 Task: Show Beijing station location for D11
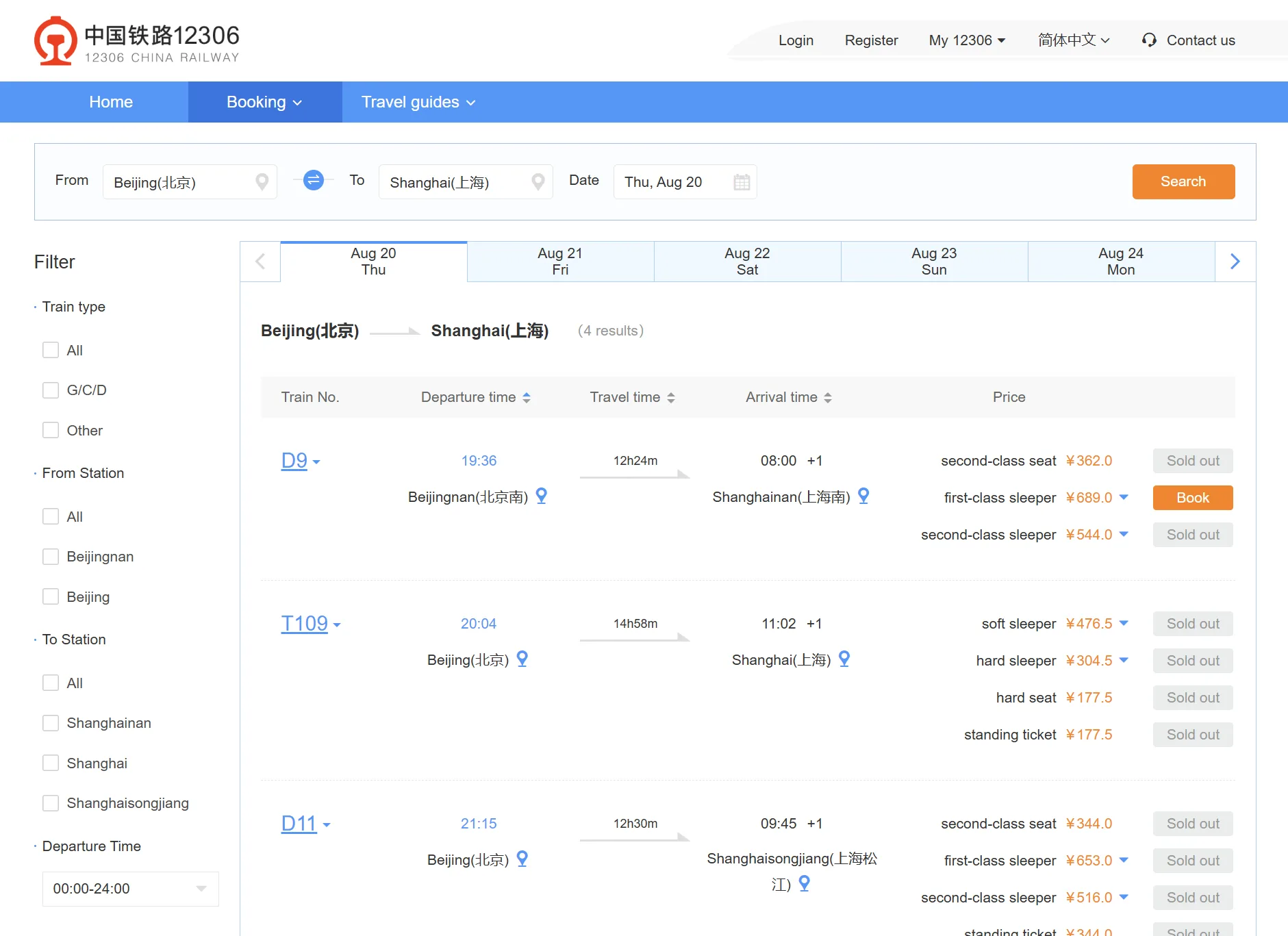pyautogui.click(x=522, y=859)
